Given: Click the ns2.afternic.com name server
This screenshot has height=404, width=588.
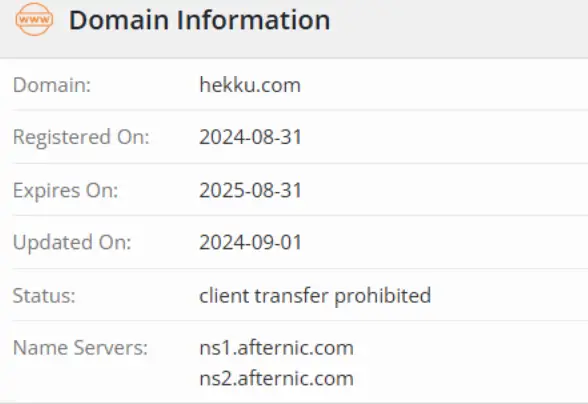Looking at the screenshot, I should (x=277, y=378).
